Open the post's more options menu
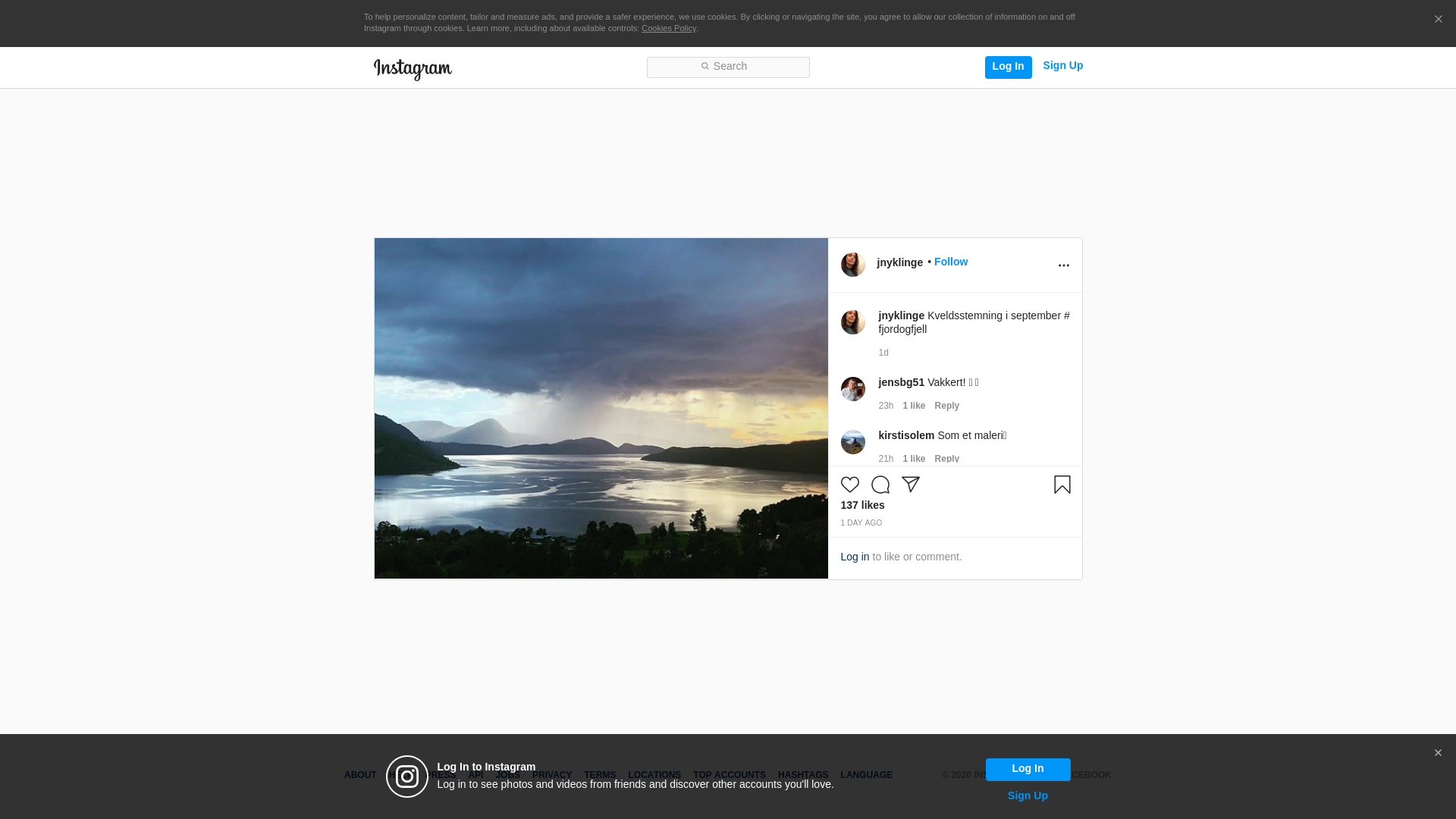The width and height of the screenshot is (1456, 819). pyautogui.click(x=1063, y=265)
